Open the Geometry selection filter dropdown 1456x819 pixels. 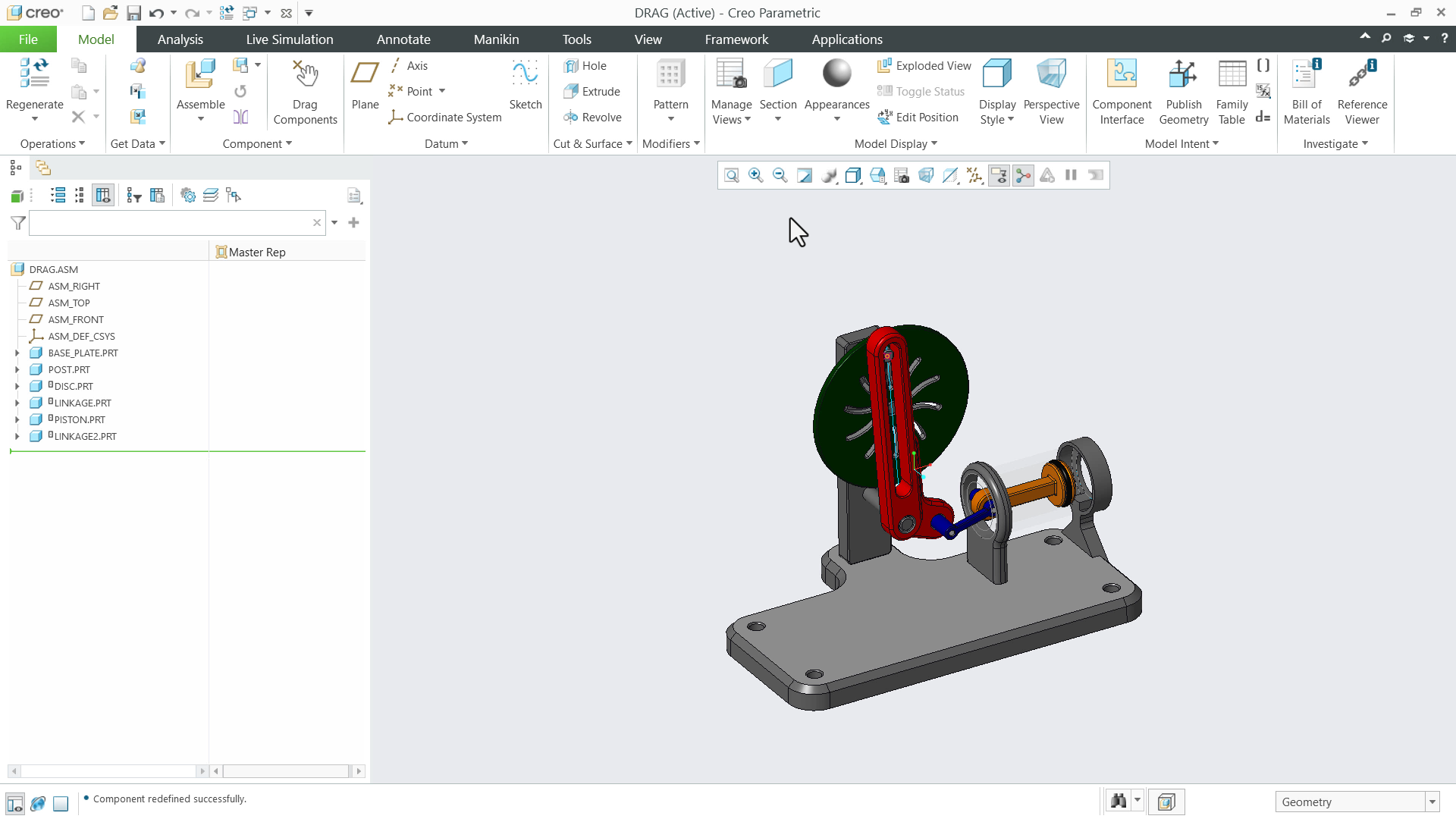point(1357,802)
